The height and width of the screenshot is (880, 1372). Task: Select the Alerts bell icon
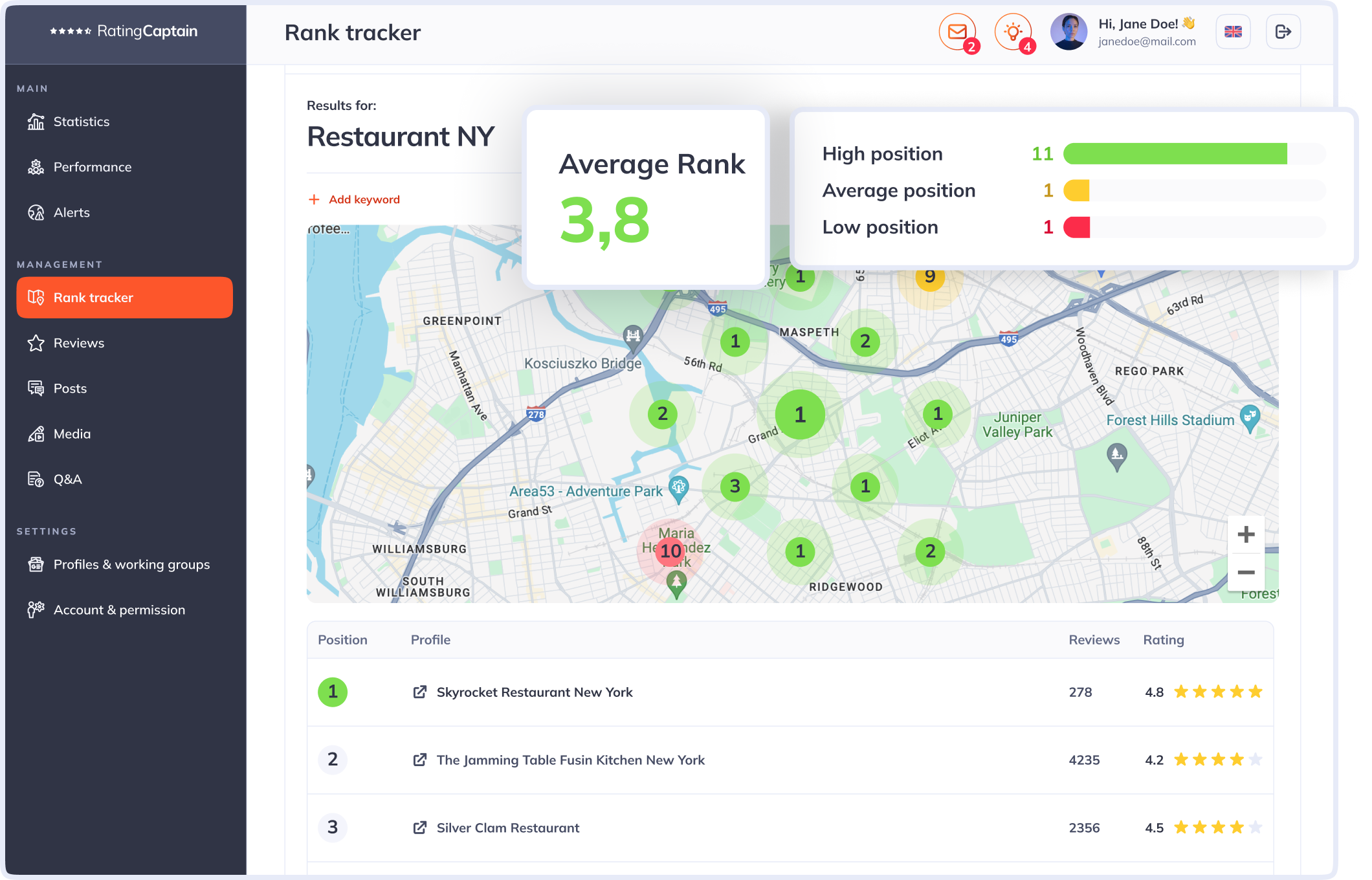click(36, 211)
